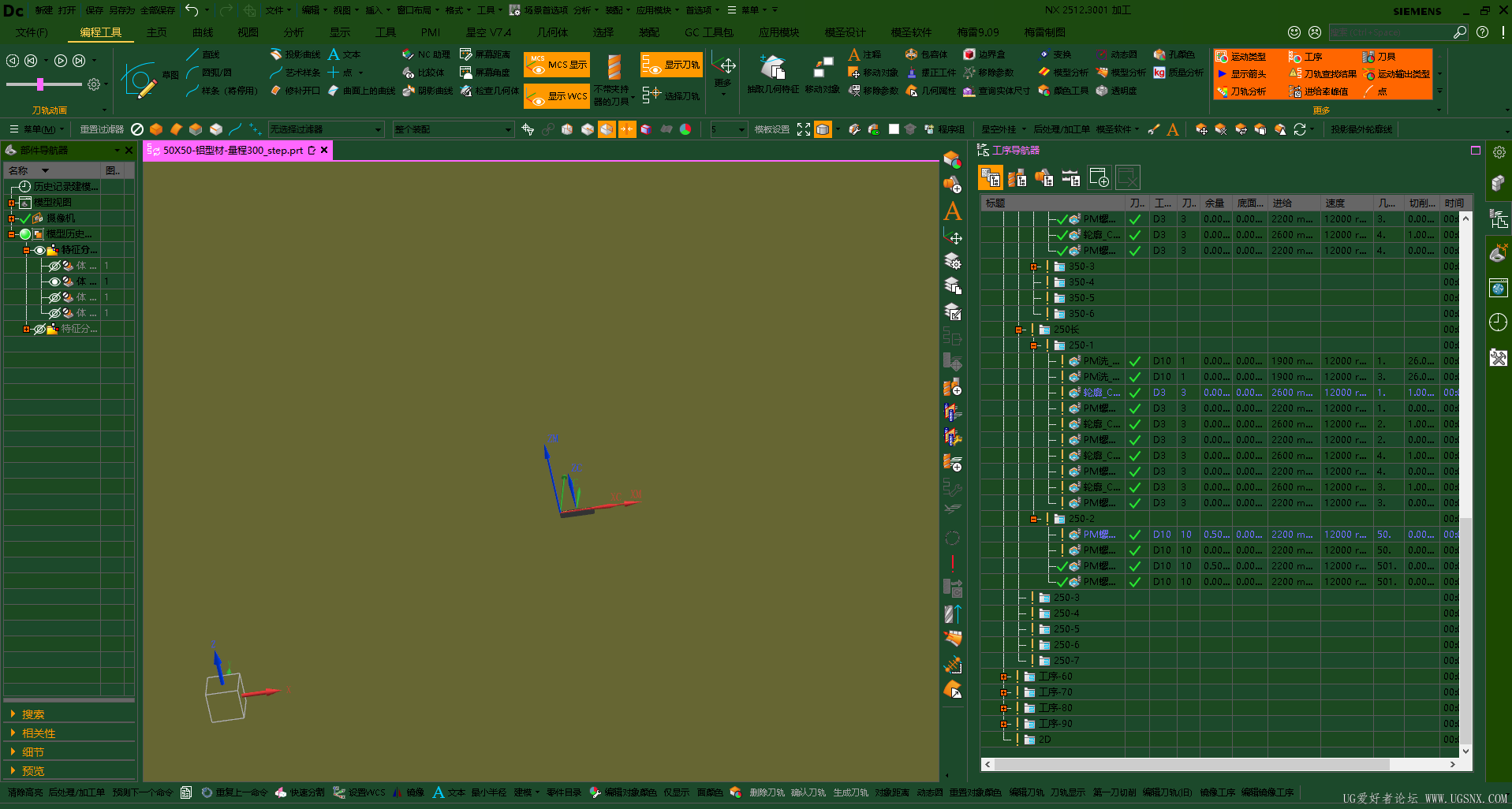Collapse the 250-1 folder in operation tree
This screenshot has width=1512, height=809.
(x=1033, y=345)
